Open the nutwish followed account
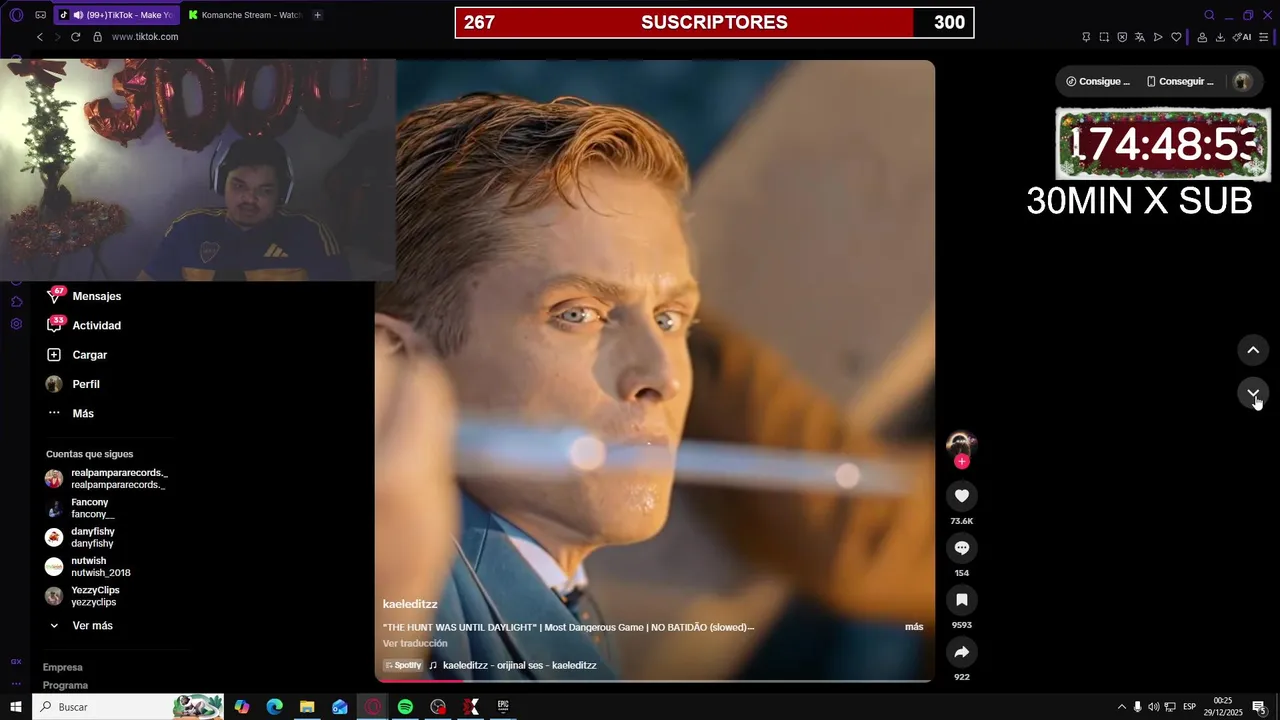Screen dimensions: 1280x720 click(x=88, y=567)
